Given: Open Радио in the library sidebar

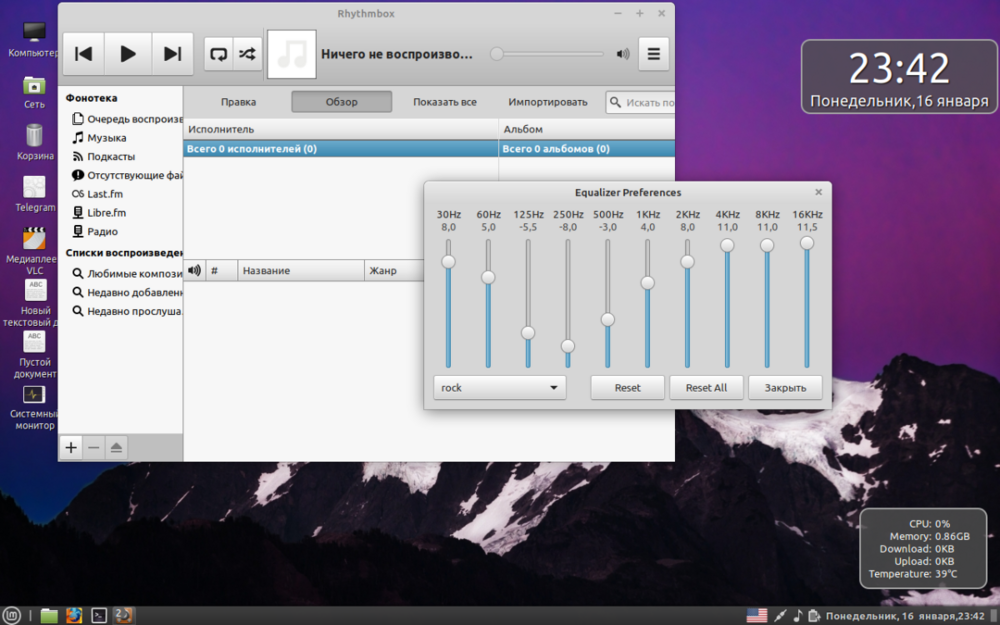Looking at the screenshot, I should click(102, 231).
